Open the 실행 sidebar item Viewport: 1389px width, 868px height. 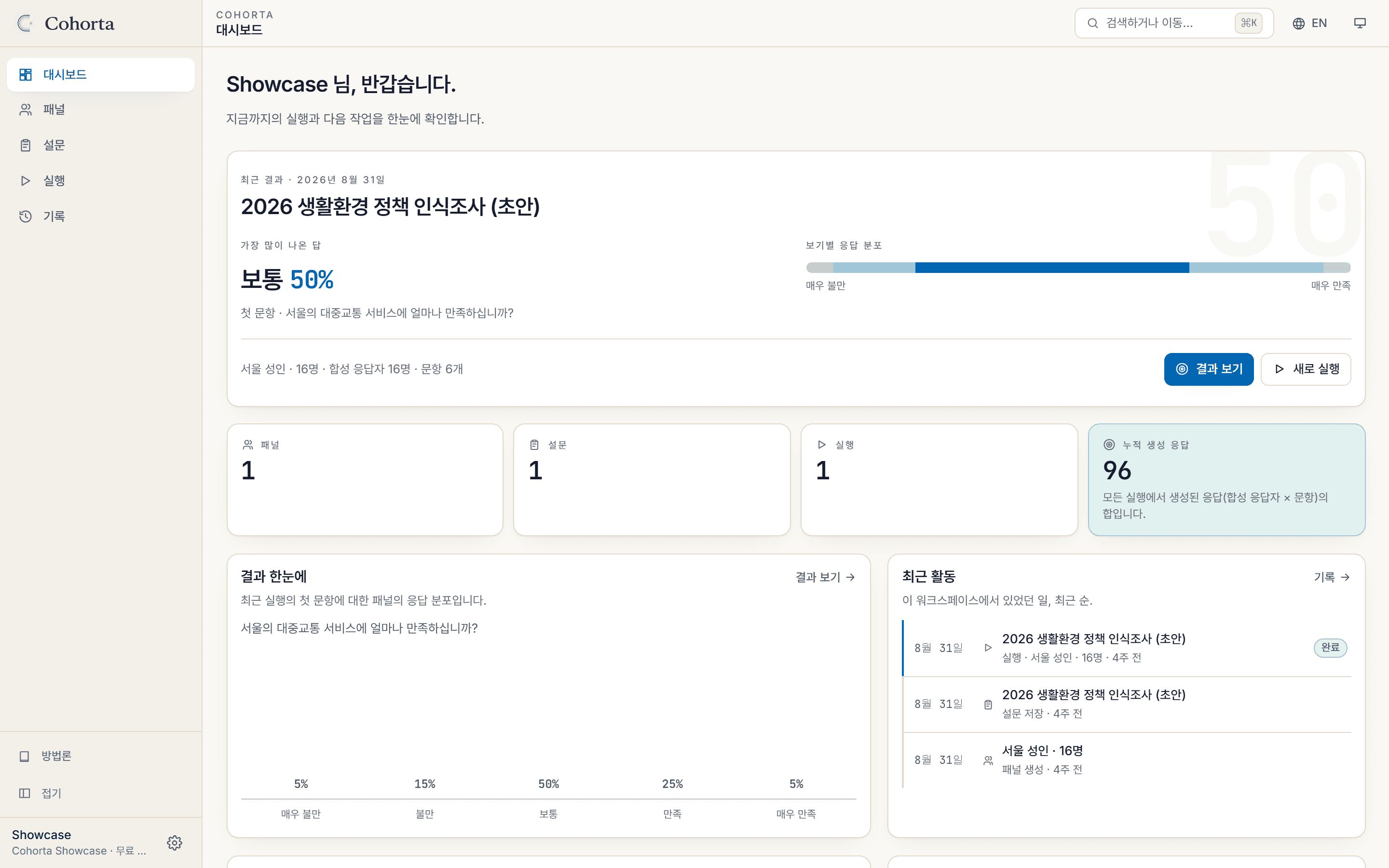[100, 181]
